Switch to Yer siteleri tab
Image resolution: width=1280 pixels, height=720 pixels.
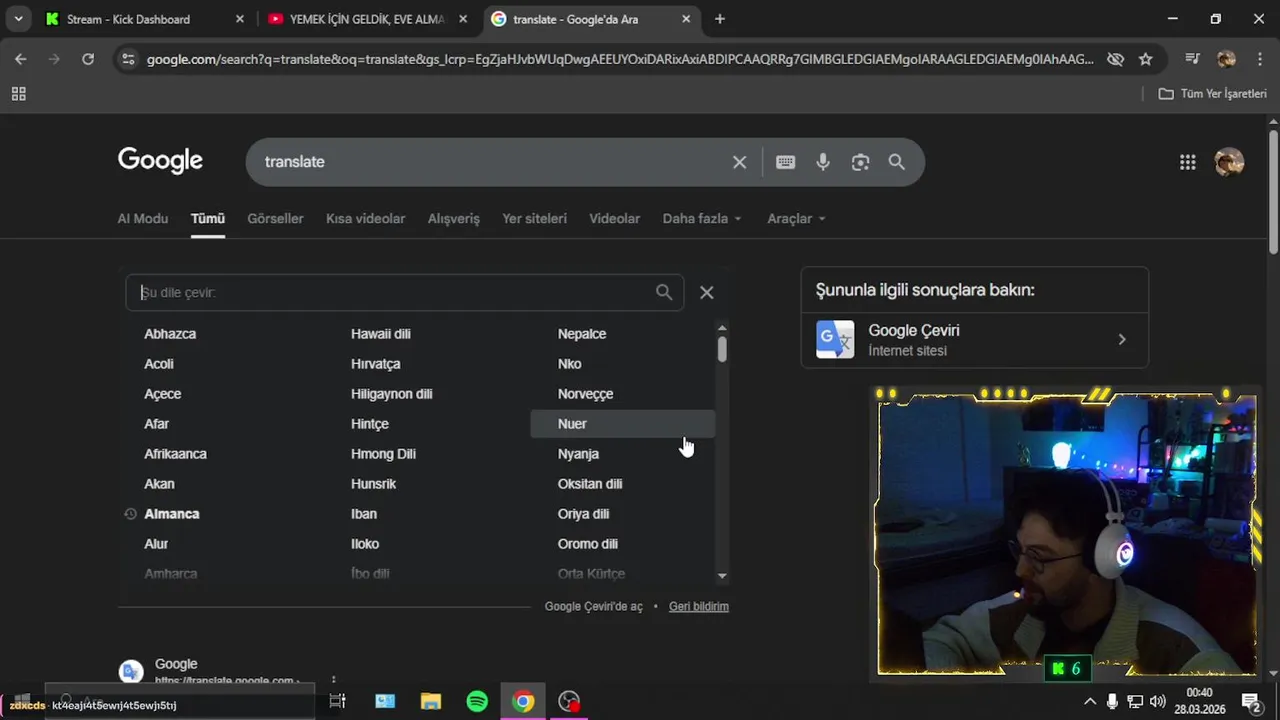coord(534,218)
